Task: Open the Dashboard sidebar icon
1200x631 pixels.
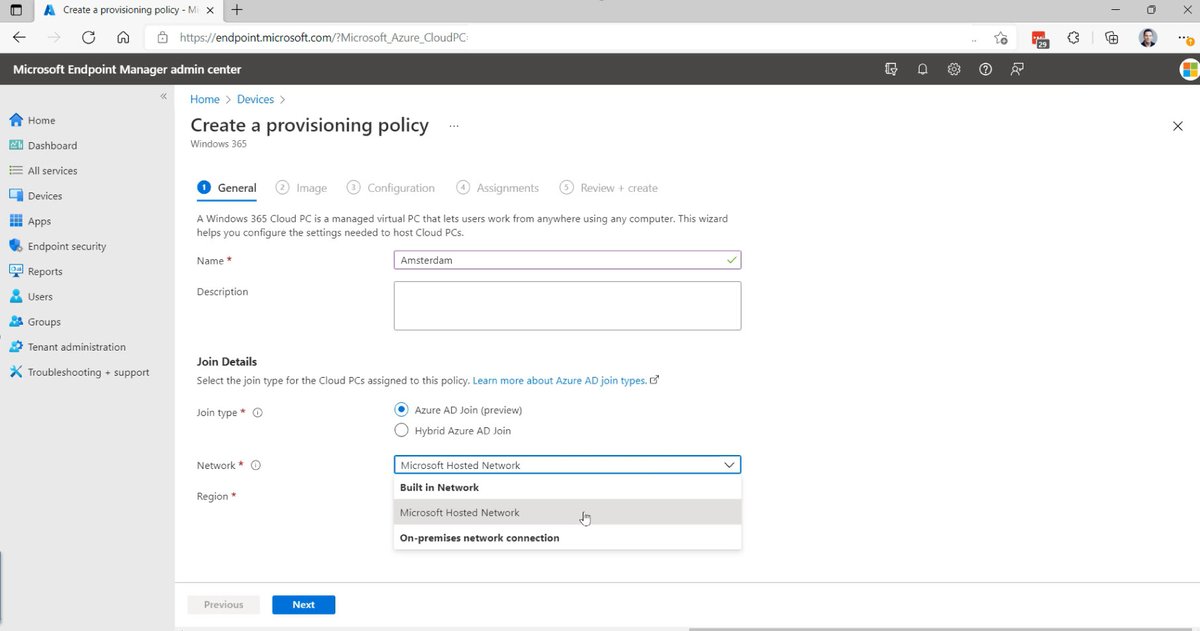Action: pyautogui.click(x=16, y=145)
